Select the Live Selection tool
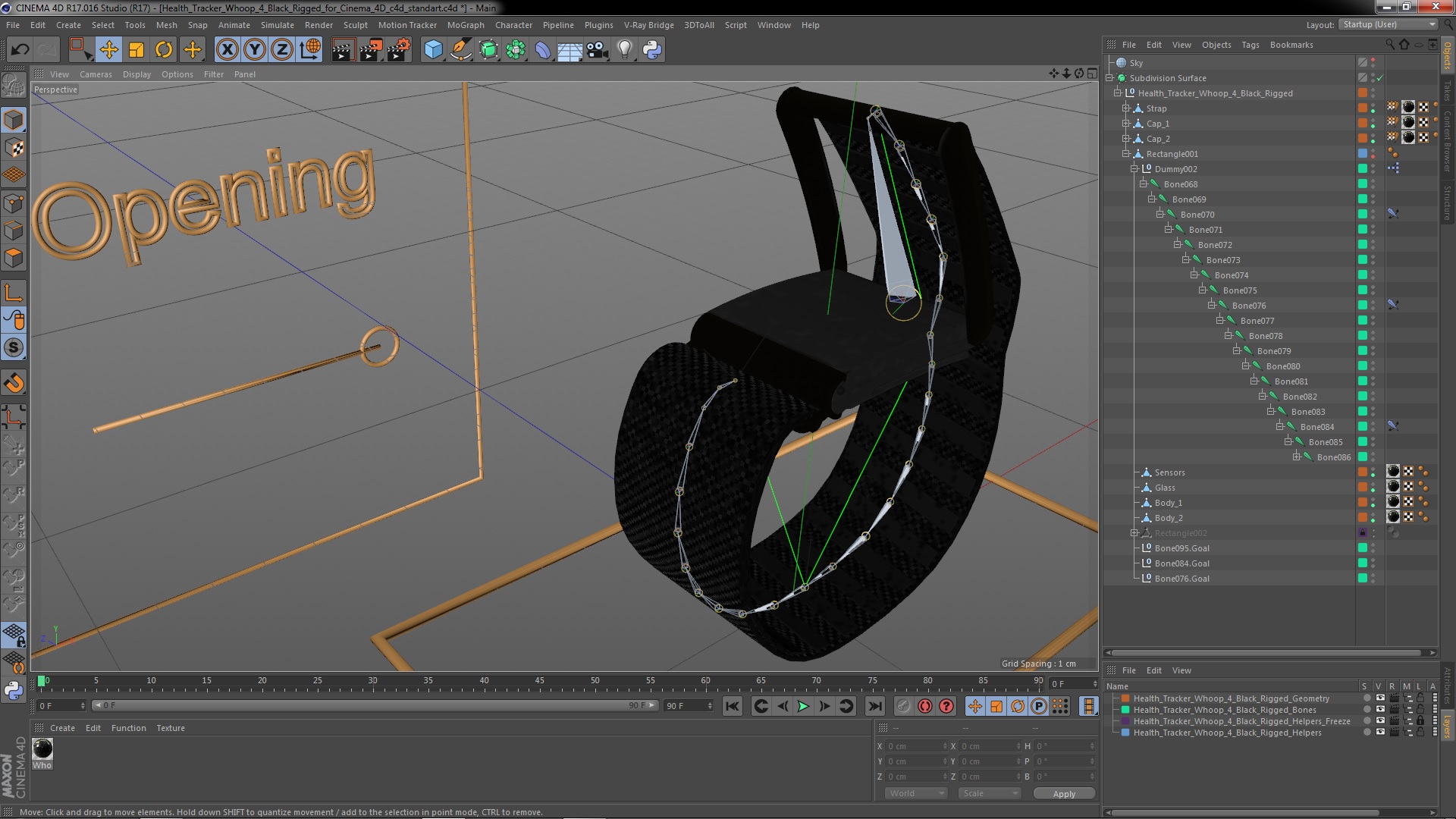Screen dimensions: 1456x819 80,50
